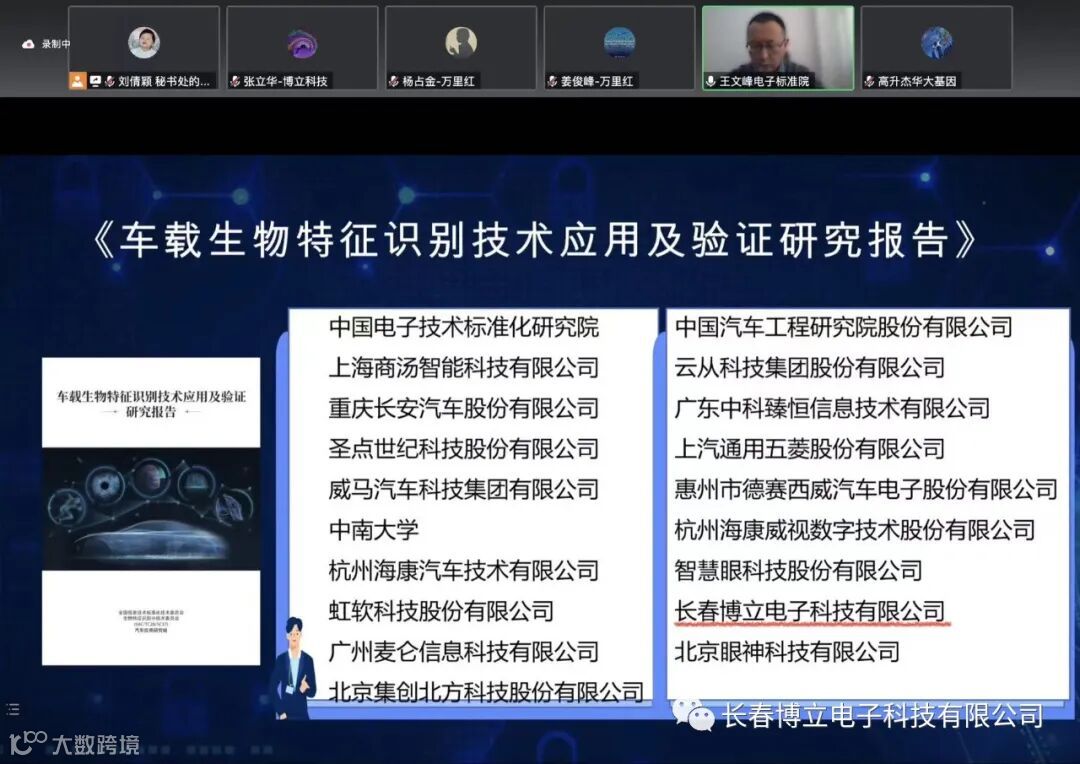Click the text 上海商汤智能科技有限公司
This screenshot has height=764, width=1080.
pyautogui.click(x=464, y=367)
